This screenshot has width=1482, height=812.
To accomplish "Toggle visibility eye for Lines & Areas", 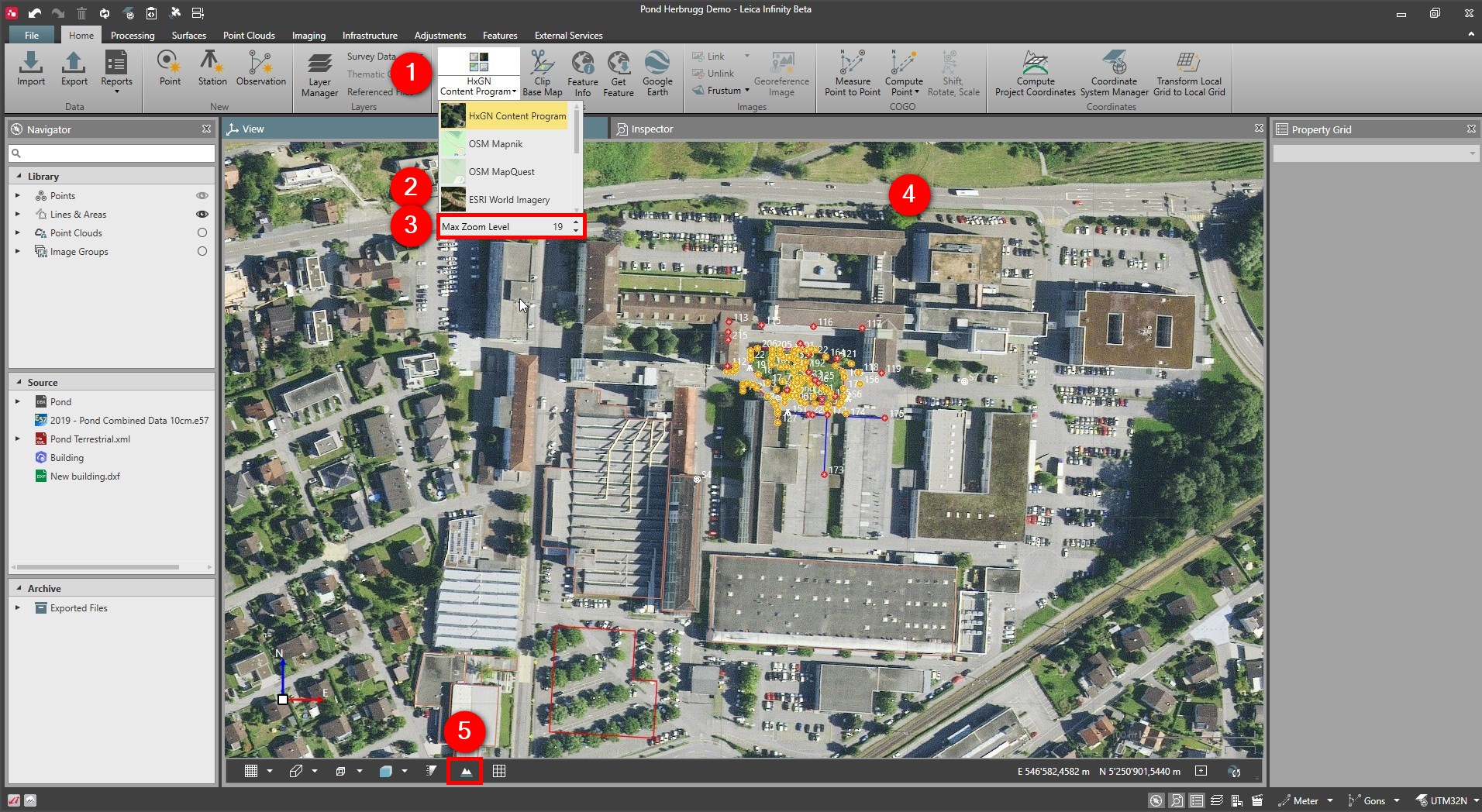I will tap(202, 214).
